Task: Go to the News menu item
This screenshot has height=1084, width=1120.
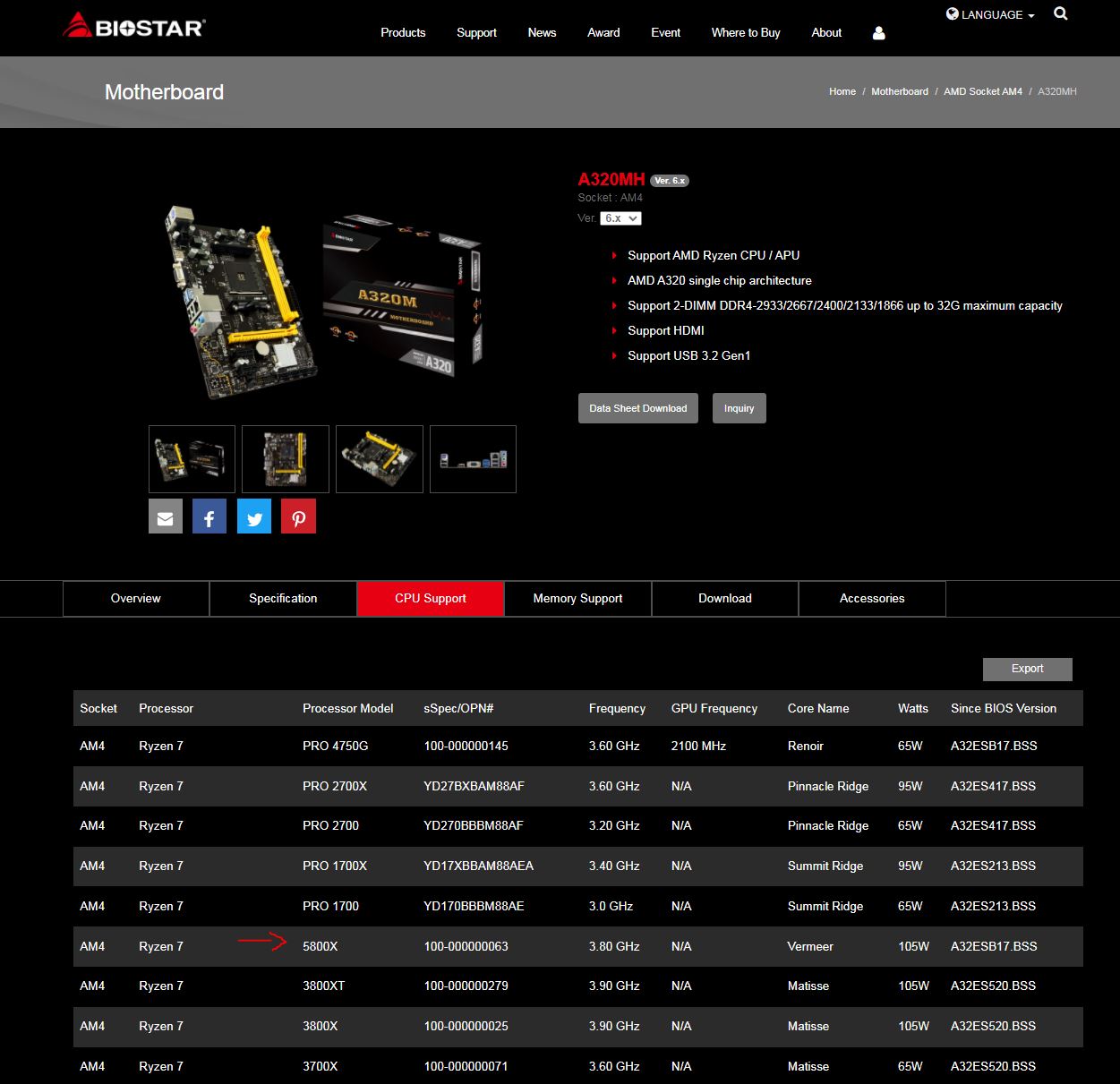Action: coord(542,32)
